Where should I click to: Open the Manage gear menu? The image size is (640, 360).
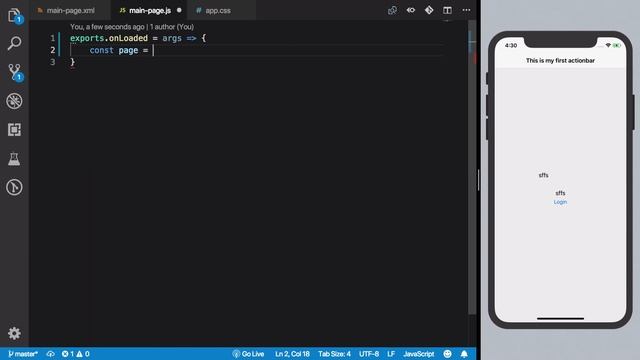click(14, 333)
